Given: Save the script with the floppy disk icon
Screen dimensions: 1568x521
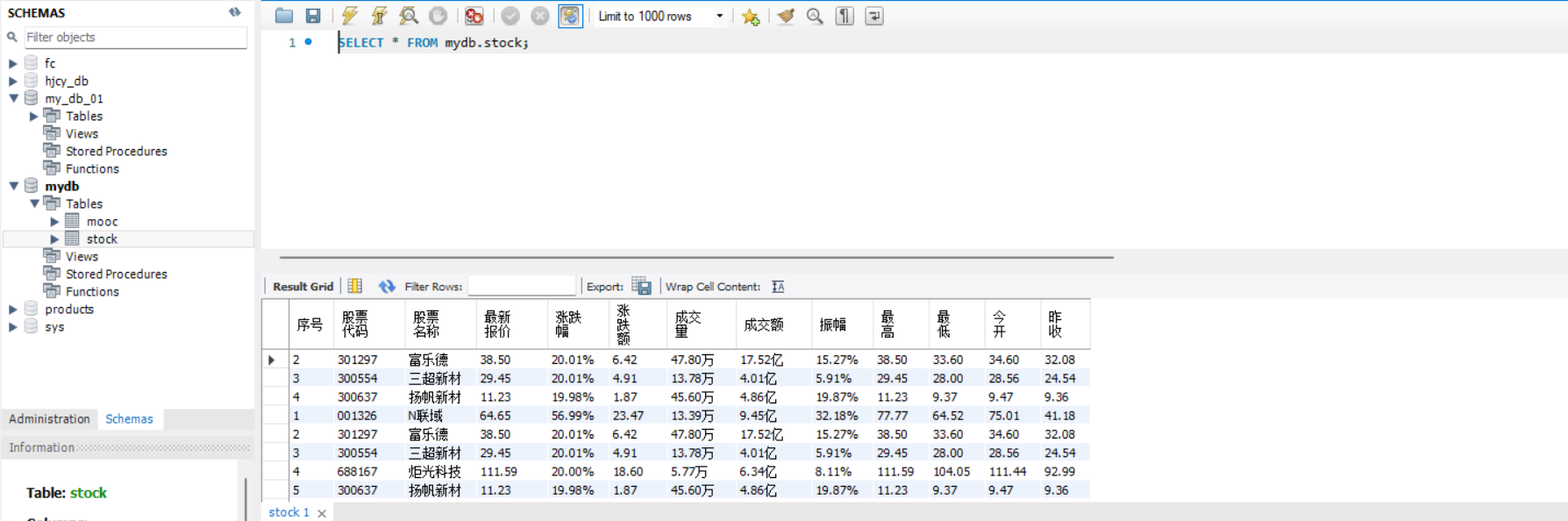Looking at the screenshot, I should pos(313,16).
